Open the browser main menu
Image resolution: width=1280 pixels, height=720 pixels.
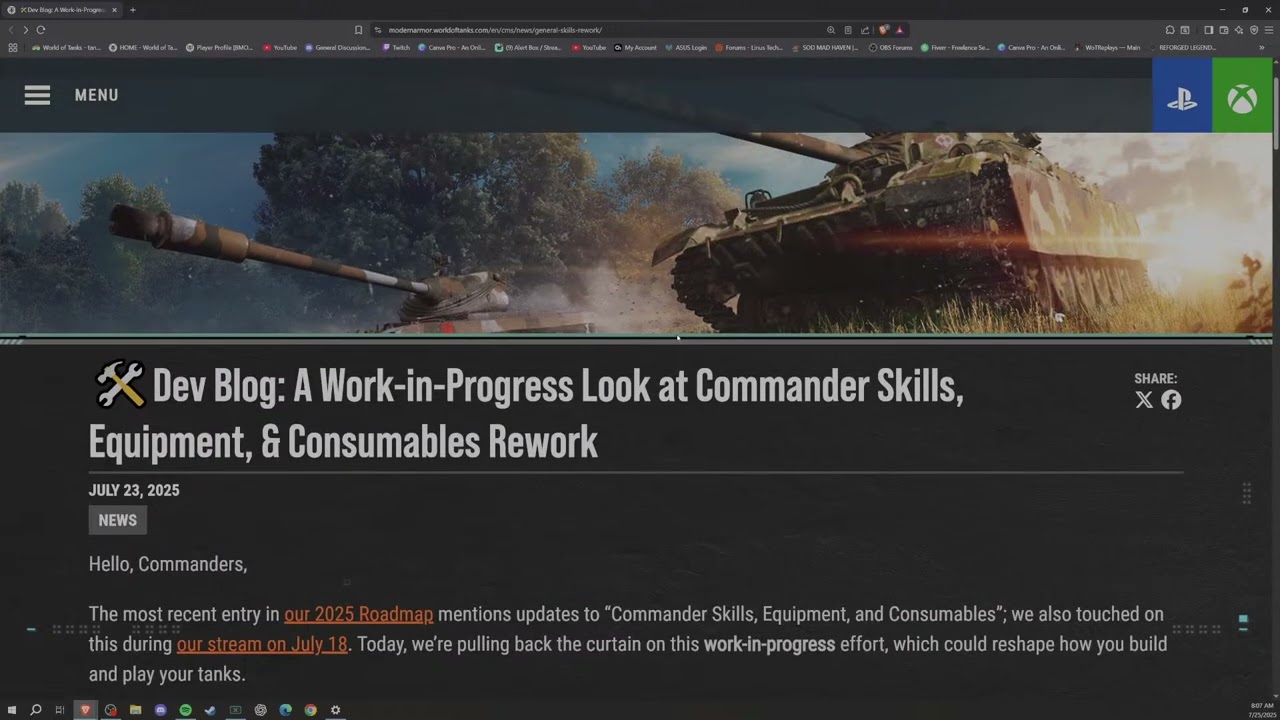(x=1268, y=30)
